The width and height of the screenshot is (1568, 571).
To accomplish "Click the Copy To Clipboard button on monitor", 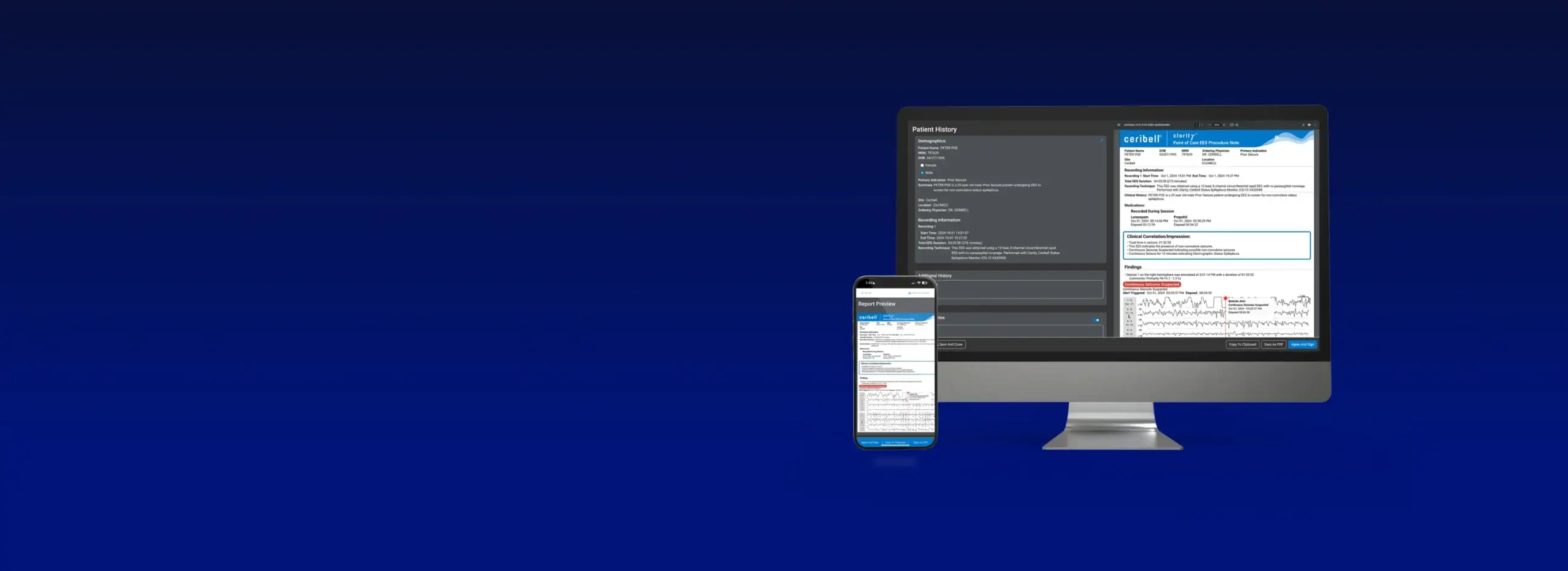I will coord(1242,344).
